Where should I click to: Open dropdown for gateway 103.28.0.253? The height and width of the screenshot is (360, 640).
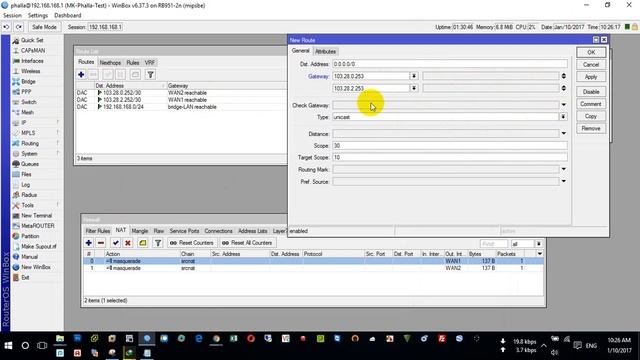413,76
